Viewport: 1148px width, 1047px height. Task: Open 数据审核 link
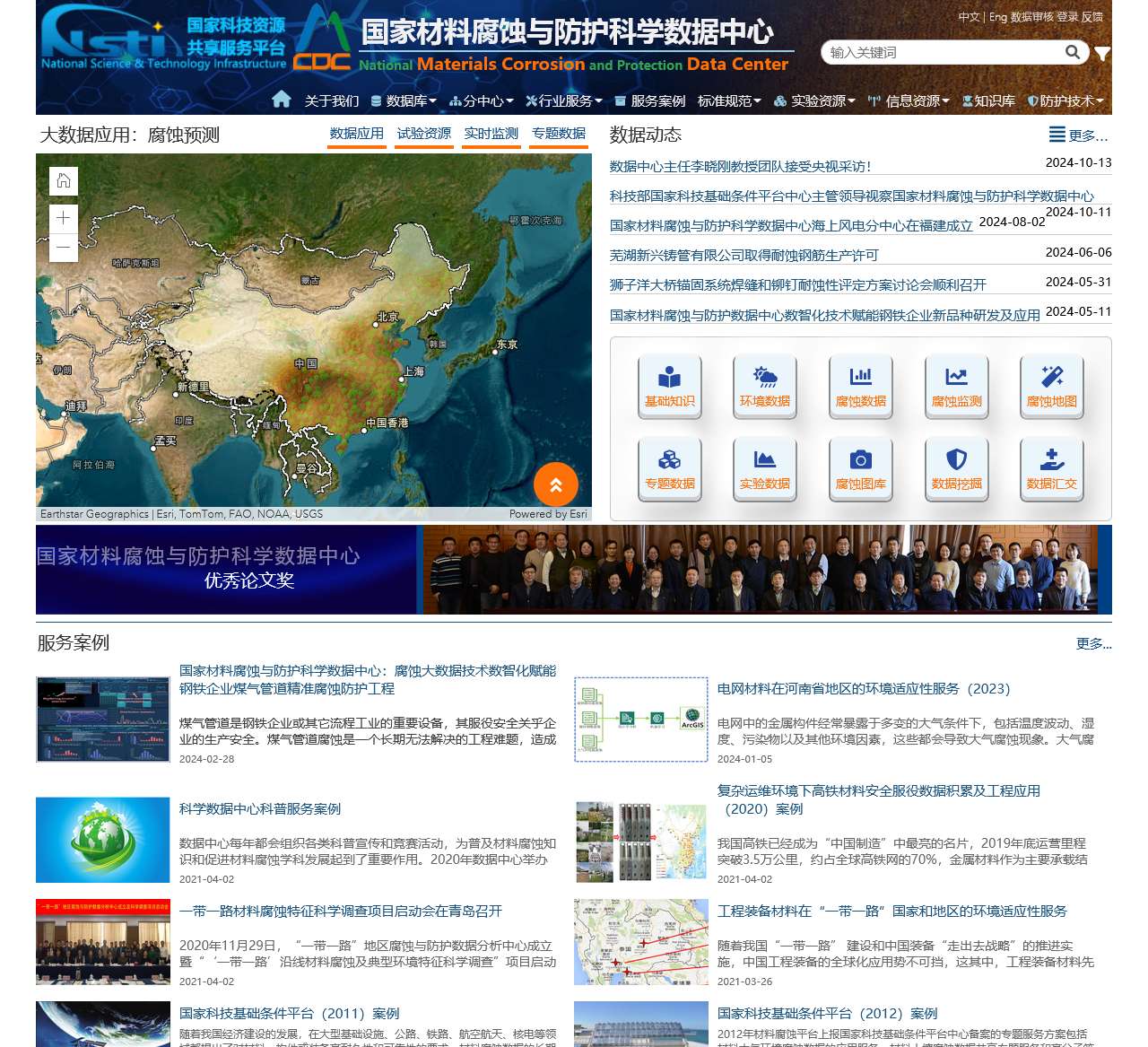pos(1032,16)
